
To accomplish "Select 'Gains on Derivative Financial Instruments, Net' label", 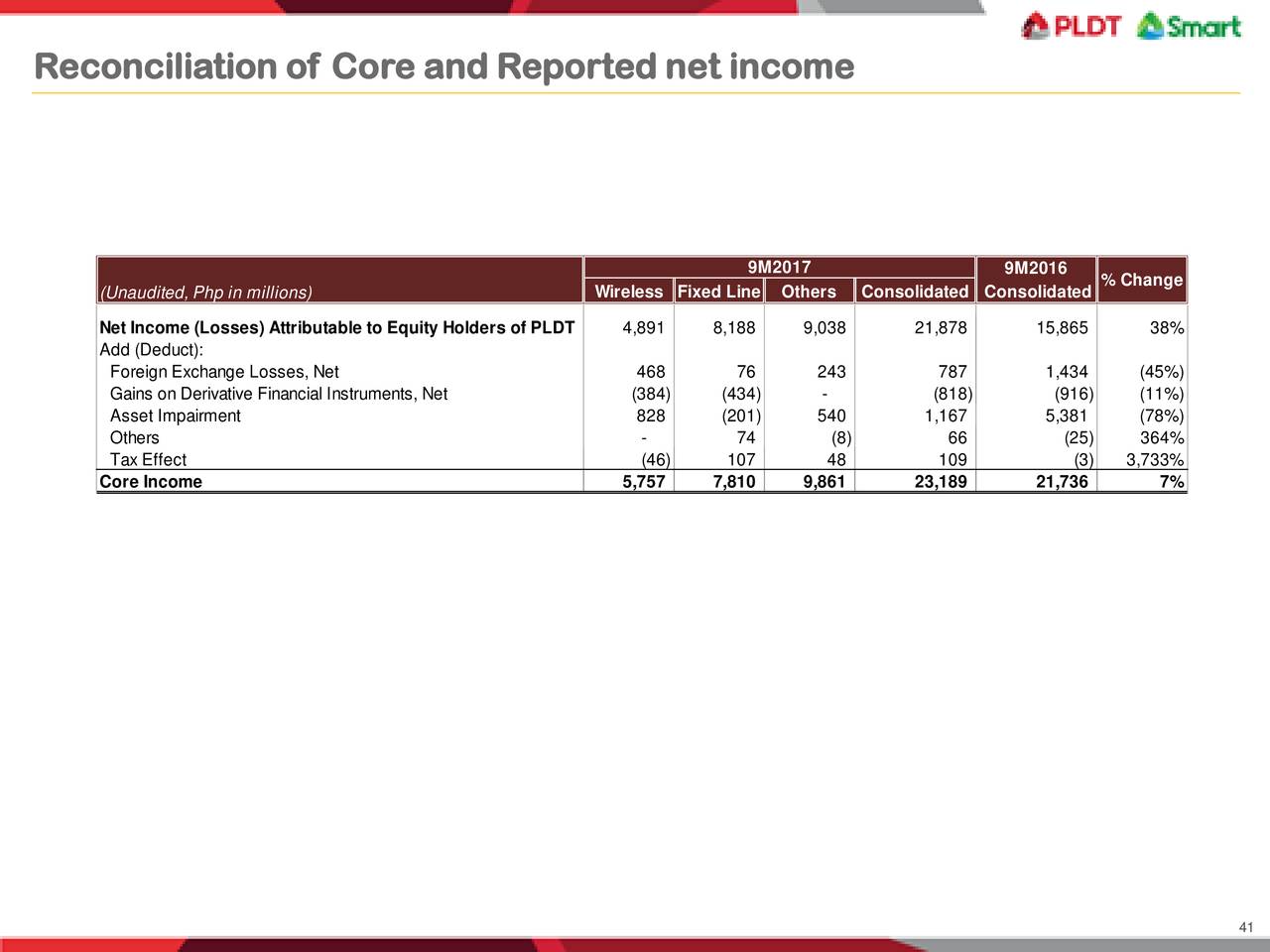I will [x=279, y=394].
